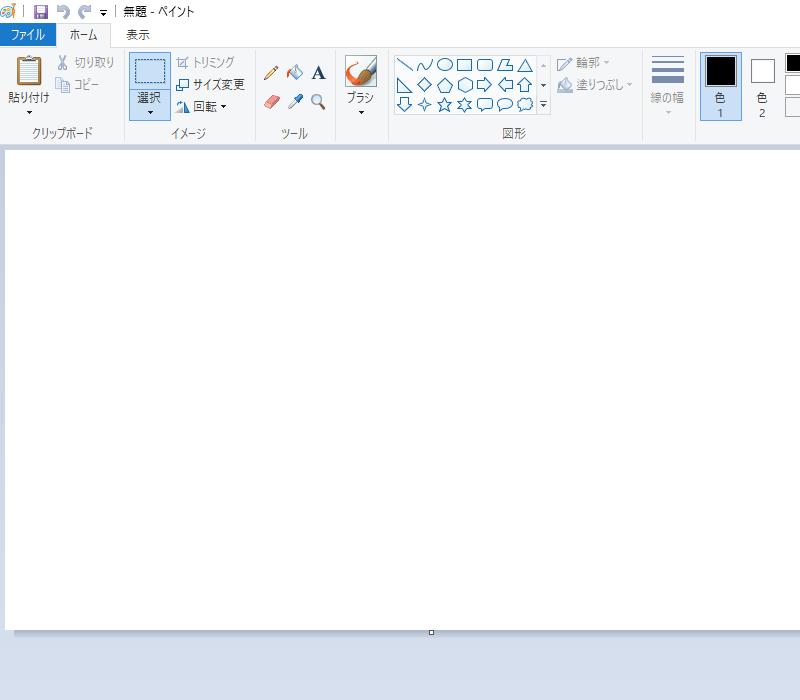Open the 線の幅 line width menu
Screen dimensions: 800x700
pos(667,85)
